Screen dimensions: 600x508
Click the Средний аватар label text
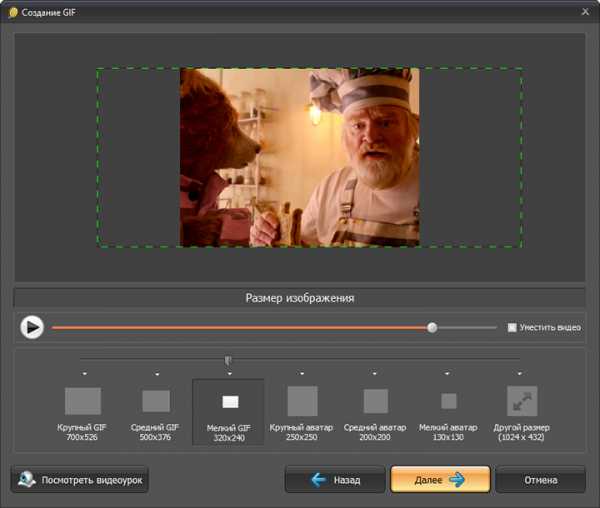pos(375,427)
